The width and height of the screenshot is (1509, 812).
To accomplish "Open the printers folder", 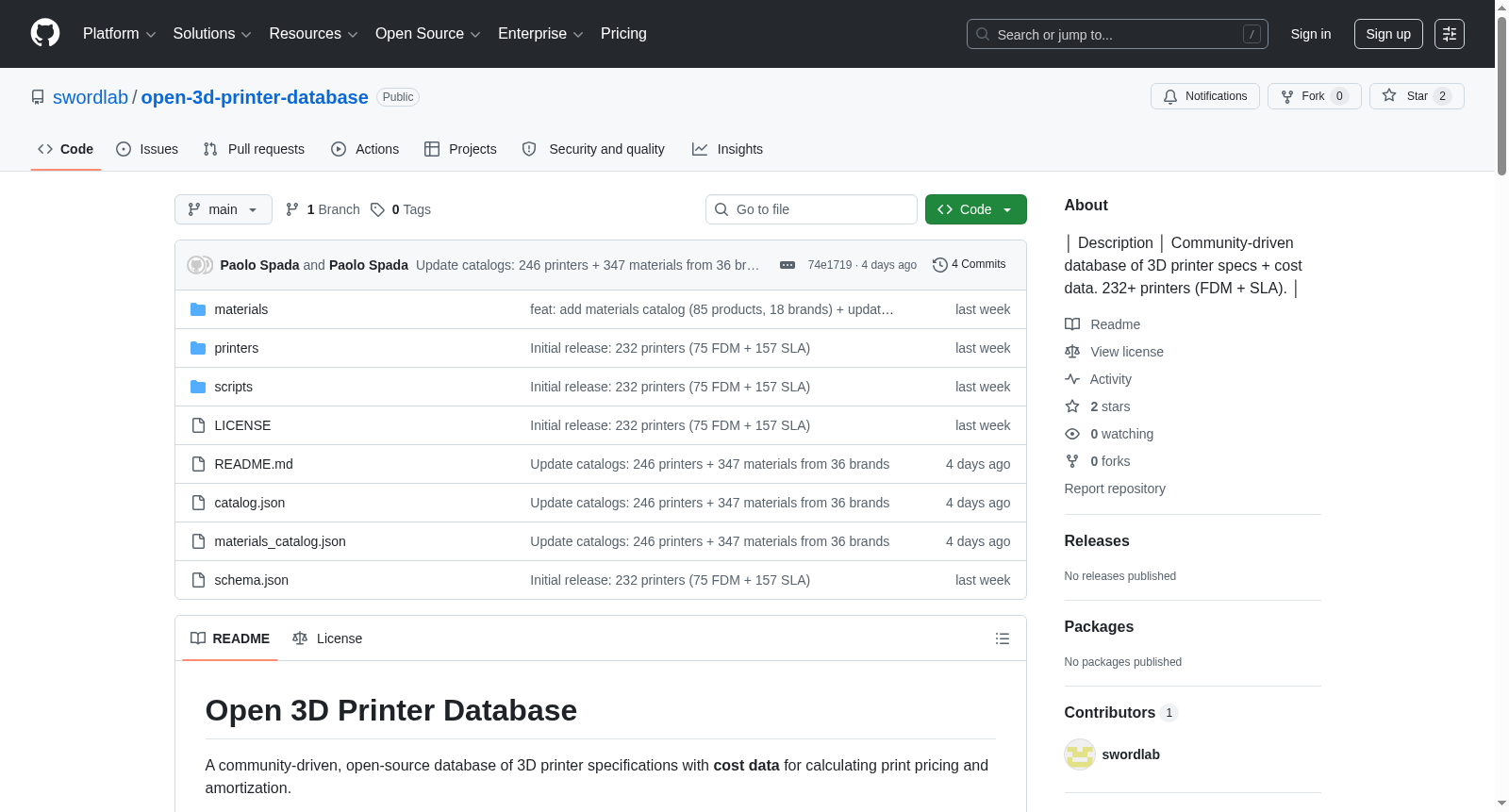I will (236, 348).
